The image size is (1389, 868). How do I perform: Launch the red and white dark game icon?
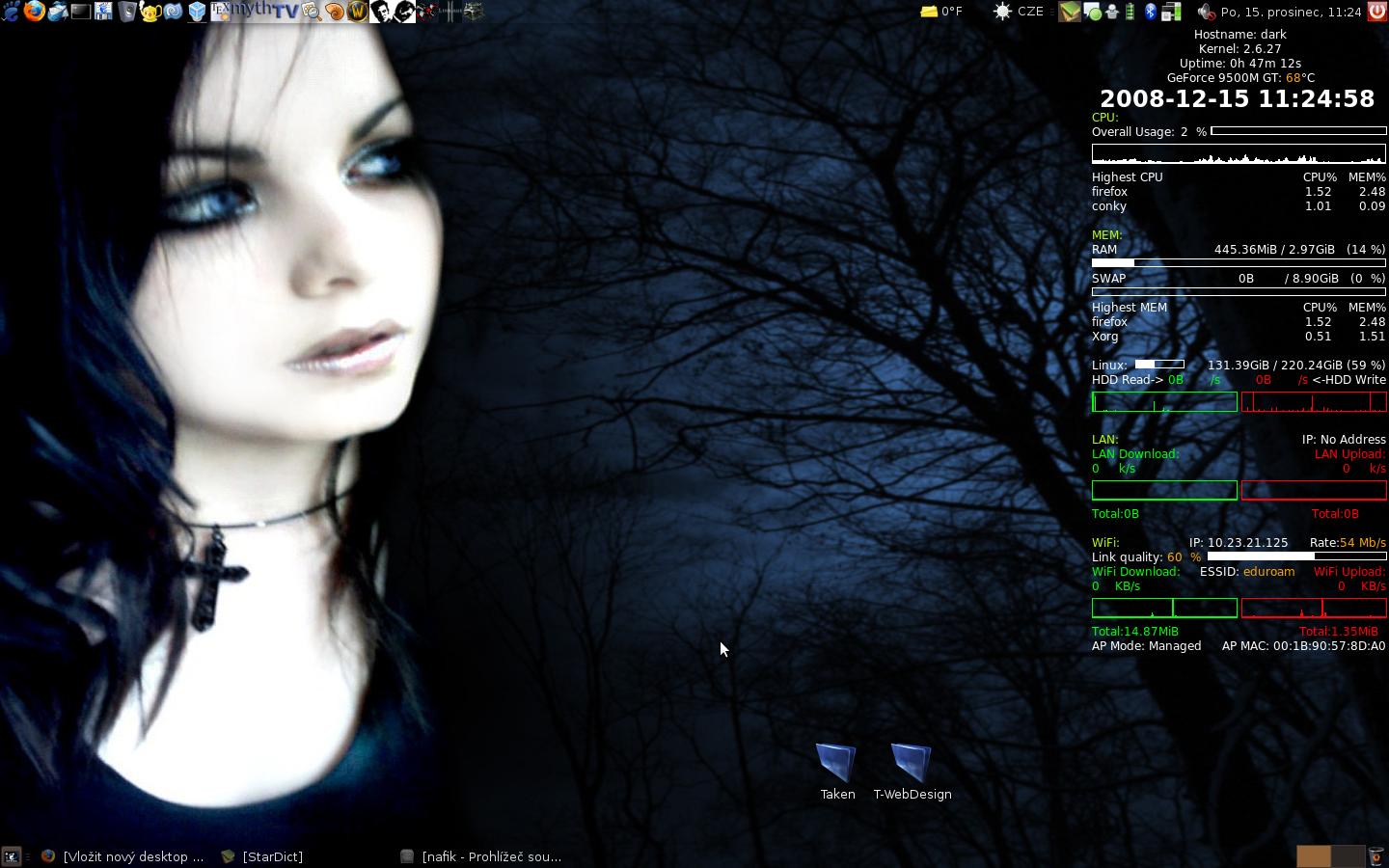coord(428,12)
